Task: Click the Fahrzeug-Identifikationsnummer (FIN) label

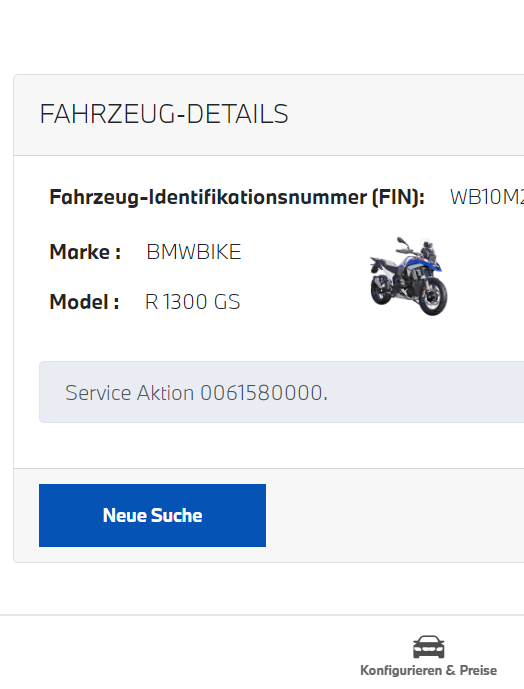Action: [237, 197]
